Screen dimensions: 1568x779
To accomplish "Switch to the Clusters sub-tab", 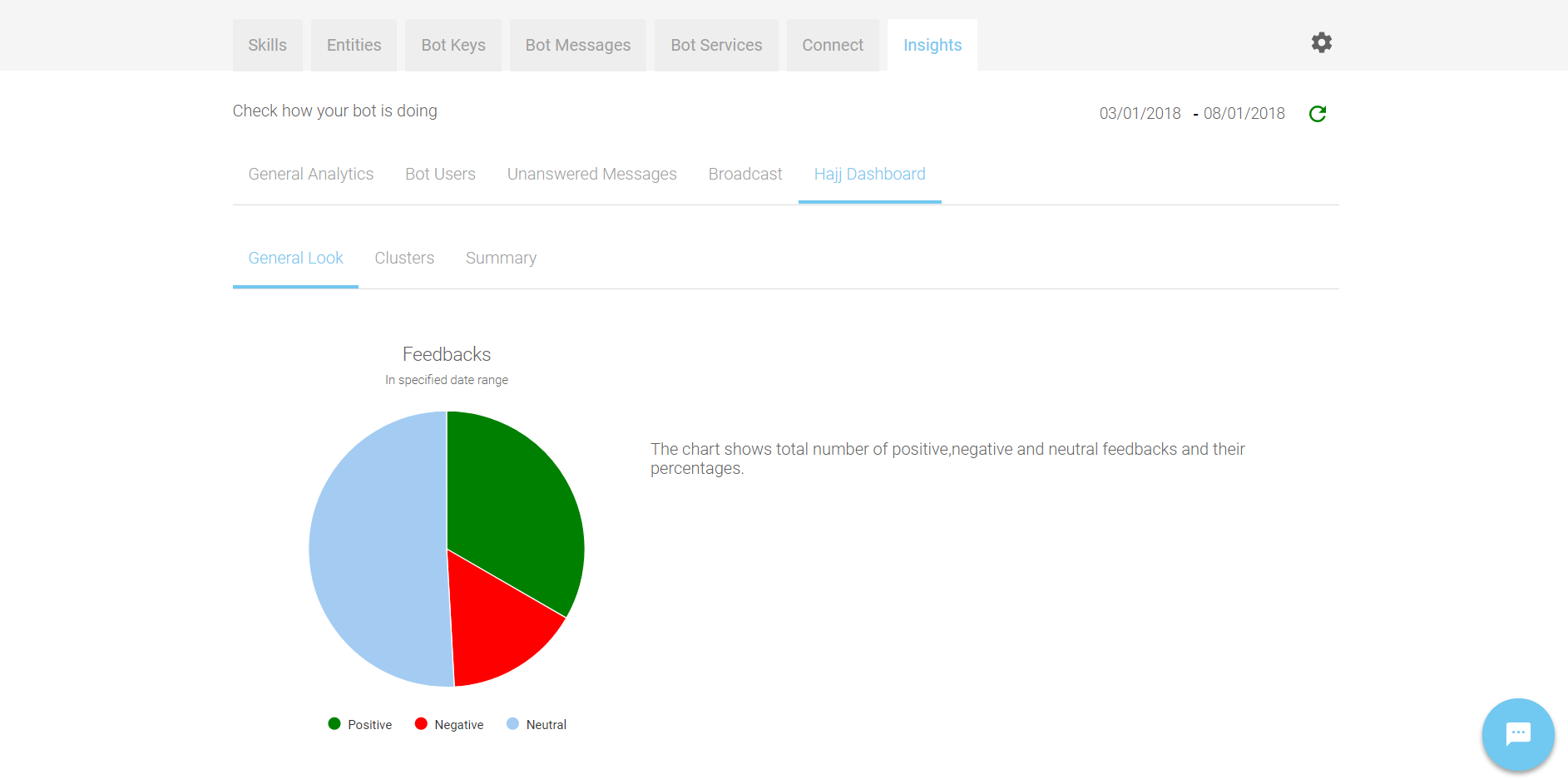I will 404,258.
